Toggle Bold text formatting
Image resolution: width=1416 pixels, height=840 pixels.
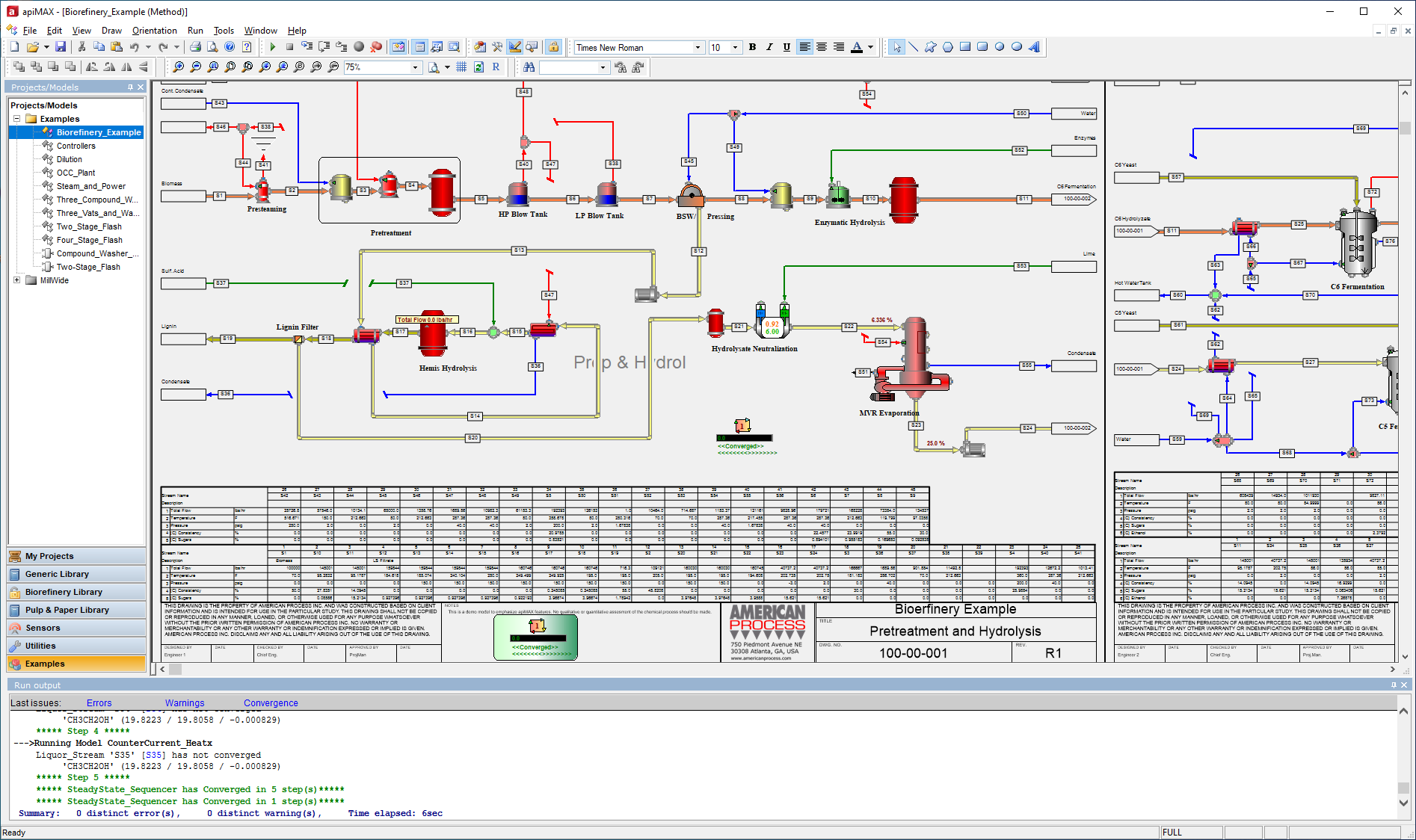coord(752,47)
